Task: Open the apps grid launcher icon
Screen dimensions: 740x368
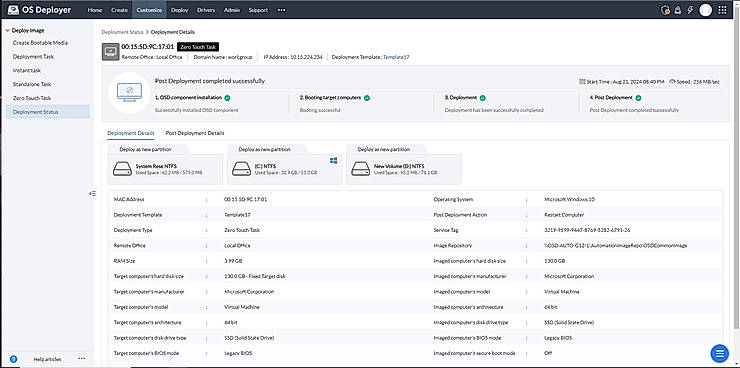Action: click(x=722, y=10)
